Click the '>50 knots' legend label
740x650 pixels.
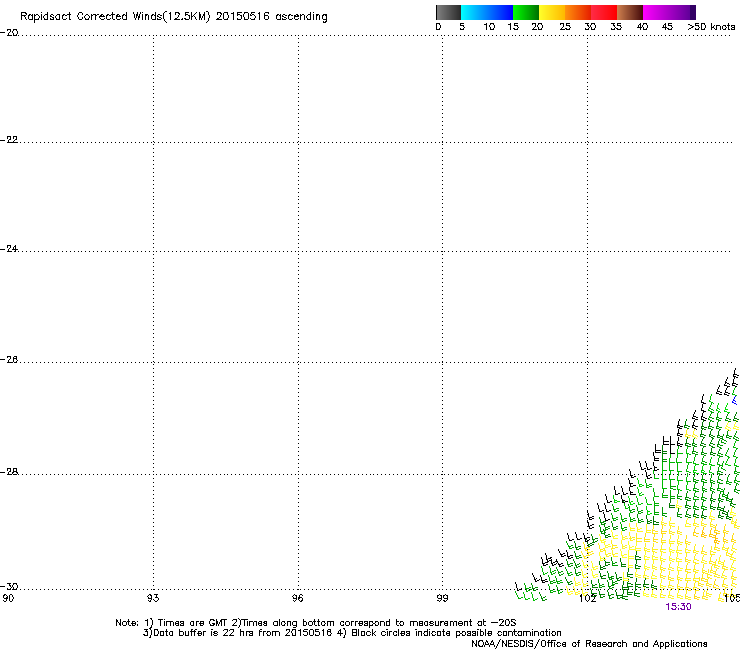(711, 27)
